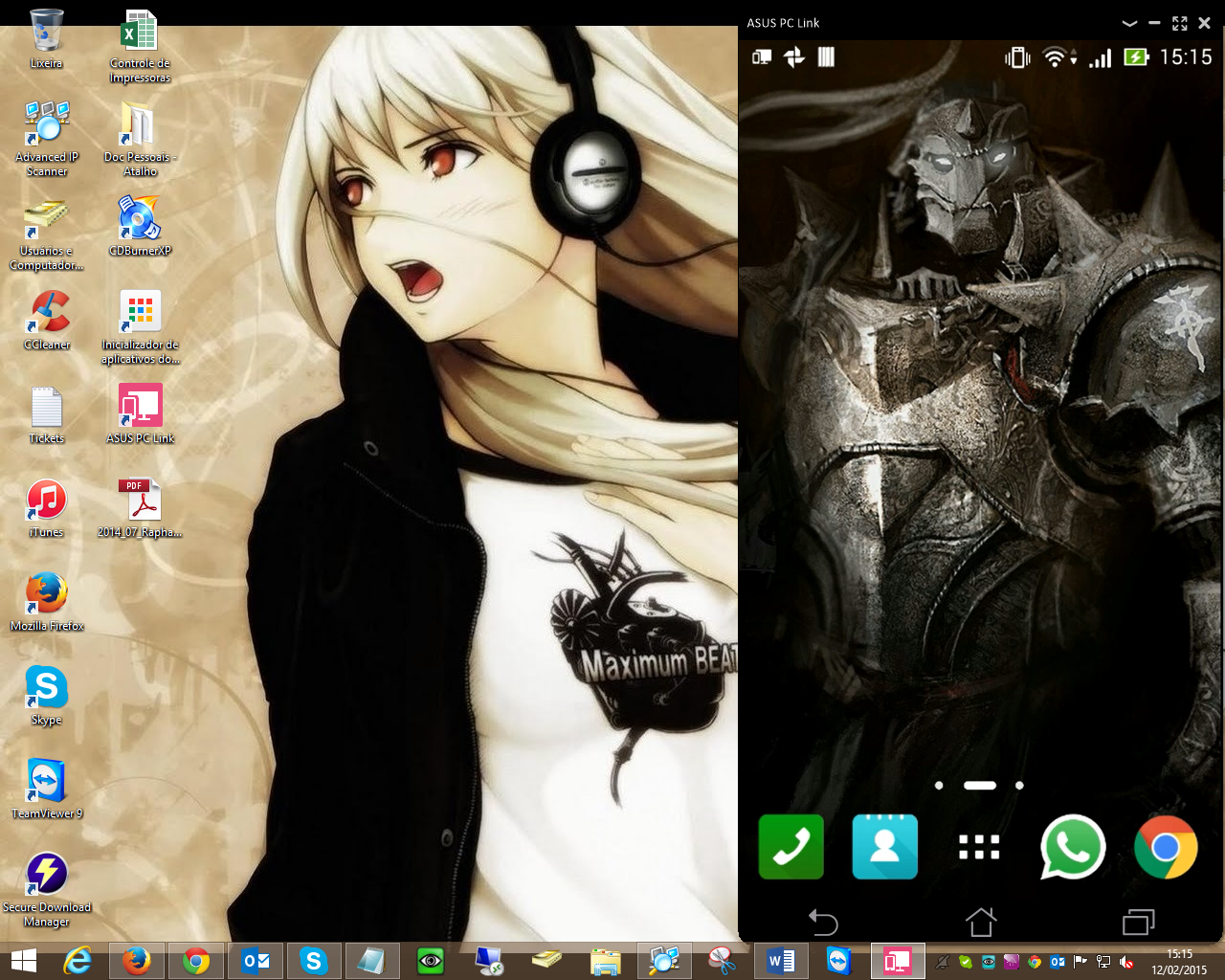Open the Windows Start button
The image size is (1225, 980).
[x=24, y=961]
